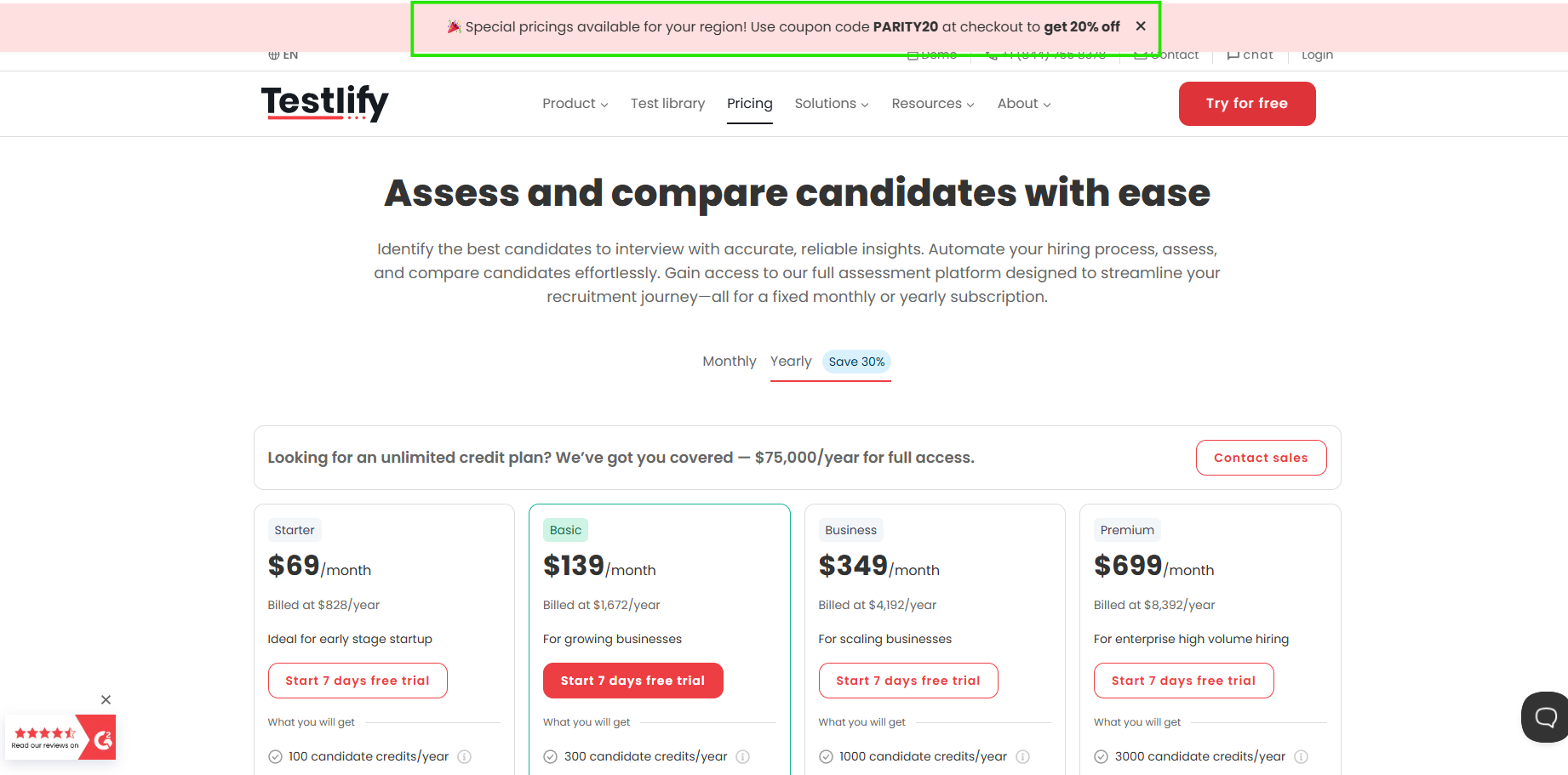
Task: Click the Try for free button
Action: click(x=1247, y=104)
